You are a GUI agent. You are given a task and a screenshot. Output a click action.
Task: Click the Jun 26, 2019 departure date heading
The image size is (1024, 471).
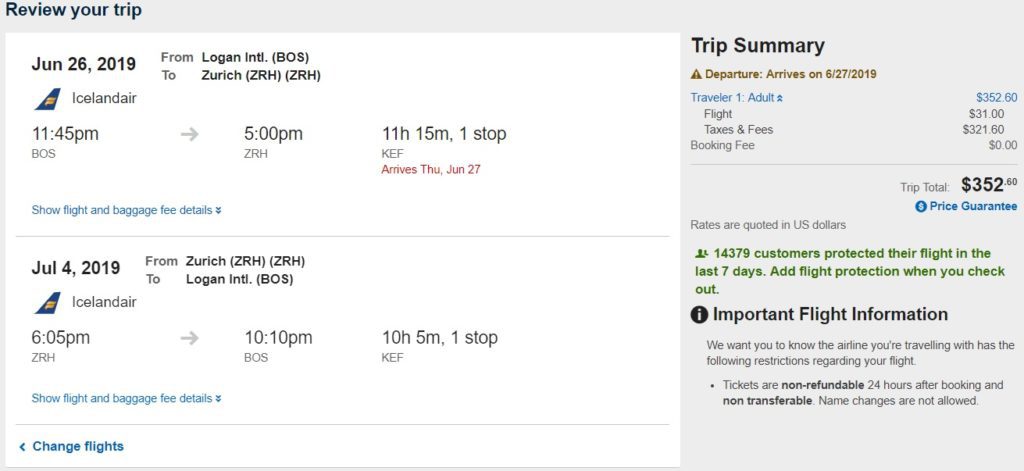[x=84, y=64]
